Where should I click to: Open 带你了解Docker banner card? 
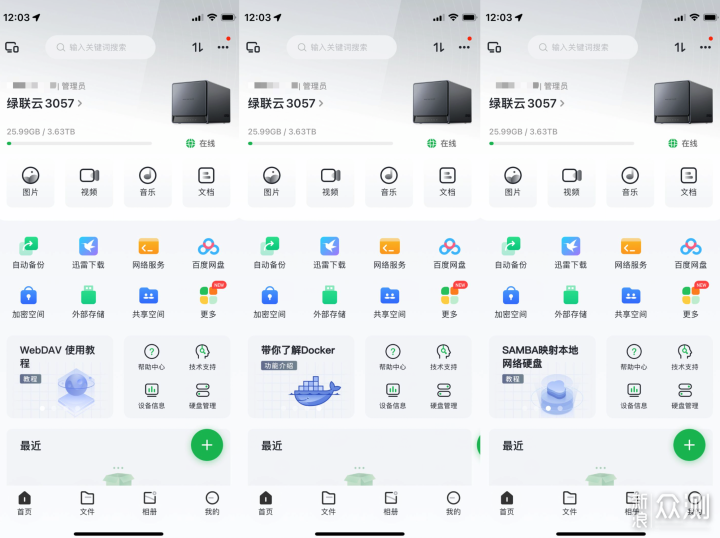301,376
